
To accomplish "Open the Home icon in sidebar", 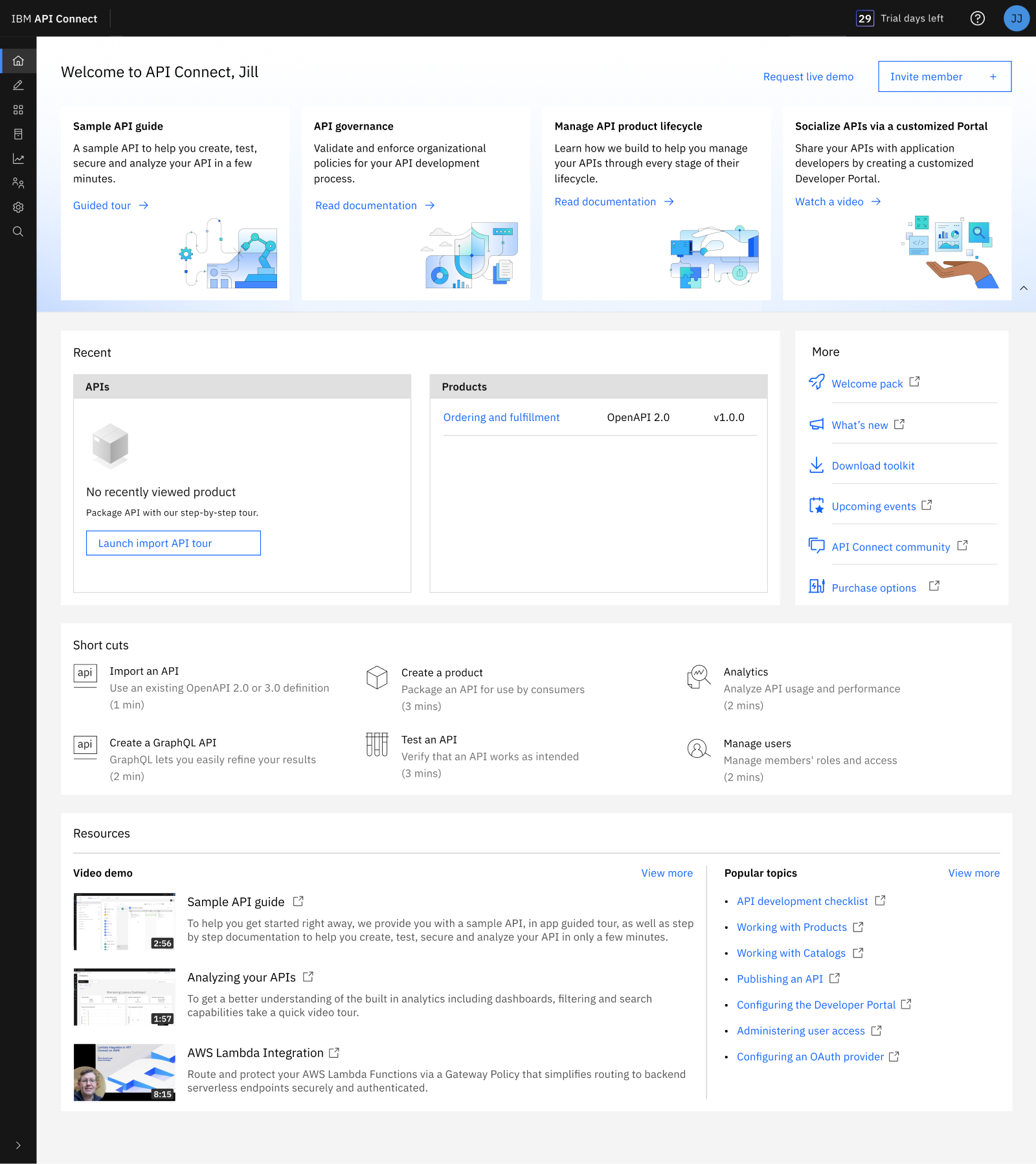I will [18, 61].
